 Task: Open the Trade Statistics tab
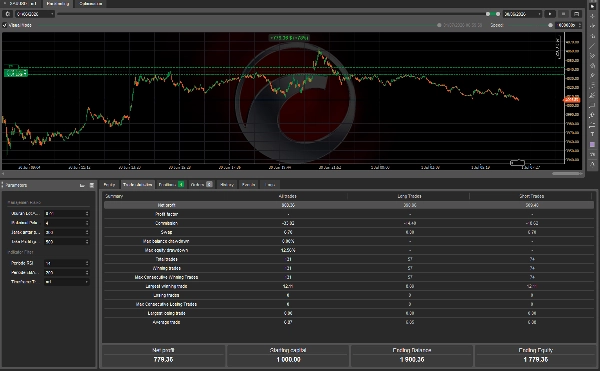tap(137, 184)
